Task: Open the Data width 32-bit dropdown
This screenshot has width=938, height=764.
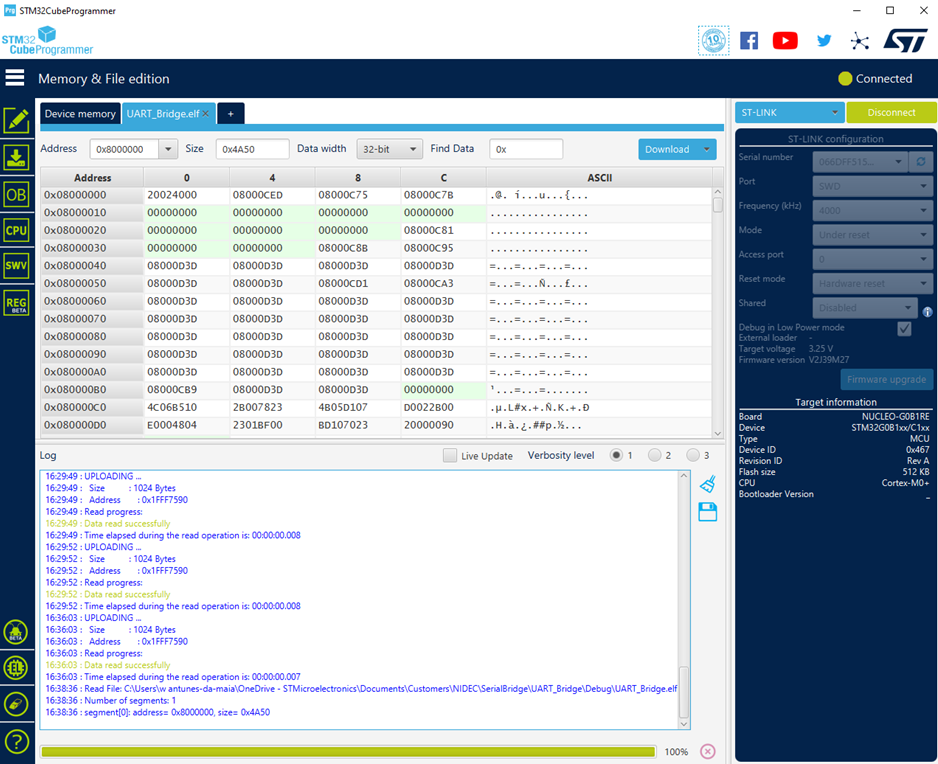Action: (389, 149)
